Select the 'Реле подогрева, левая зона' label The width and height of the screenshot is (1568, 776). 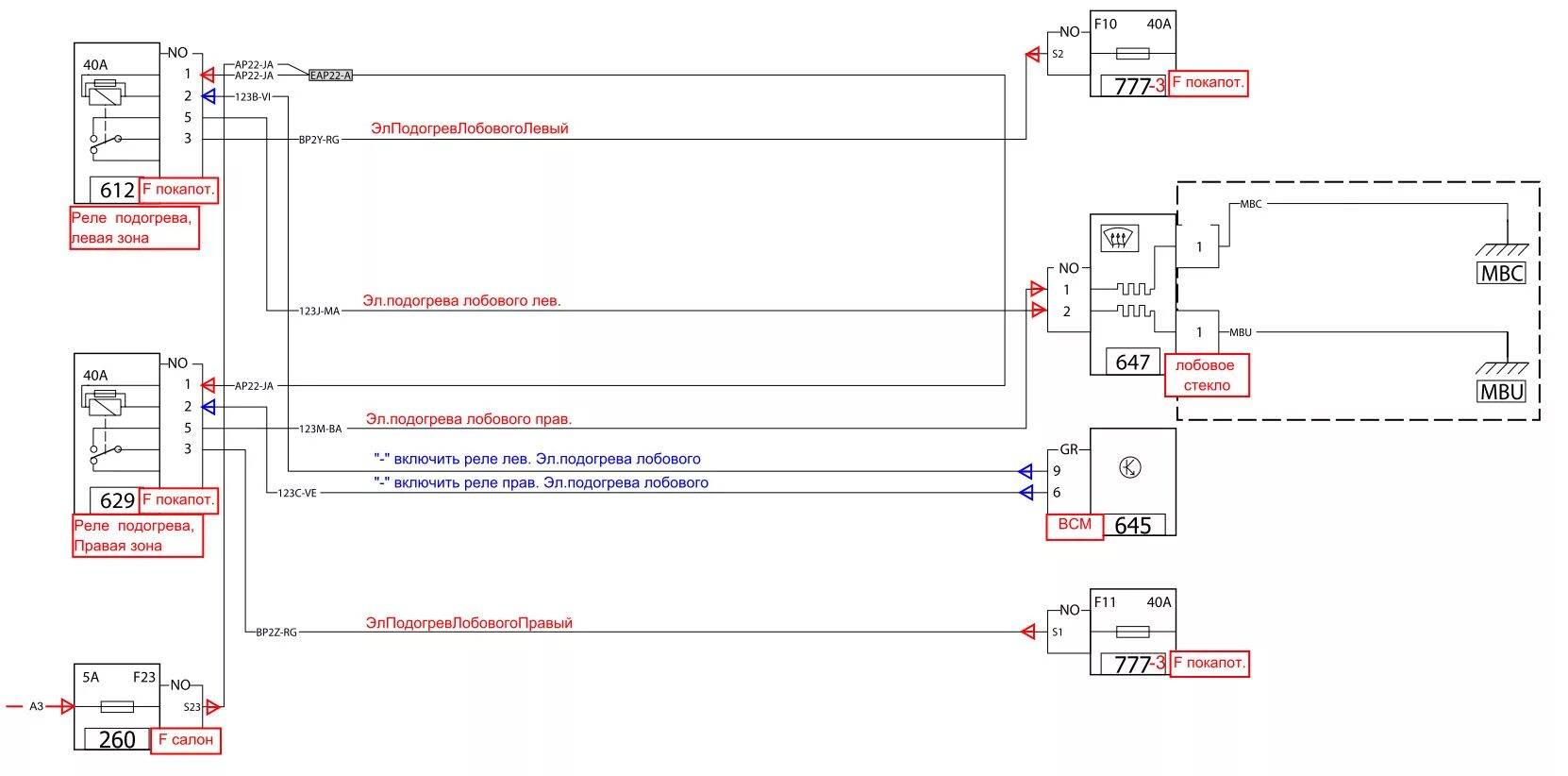134,228
